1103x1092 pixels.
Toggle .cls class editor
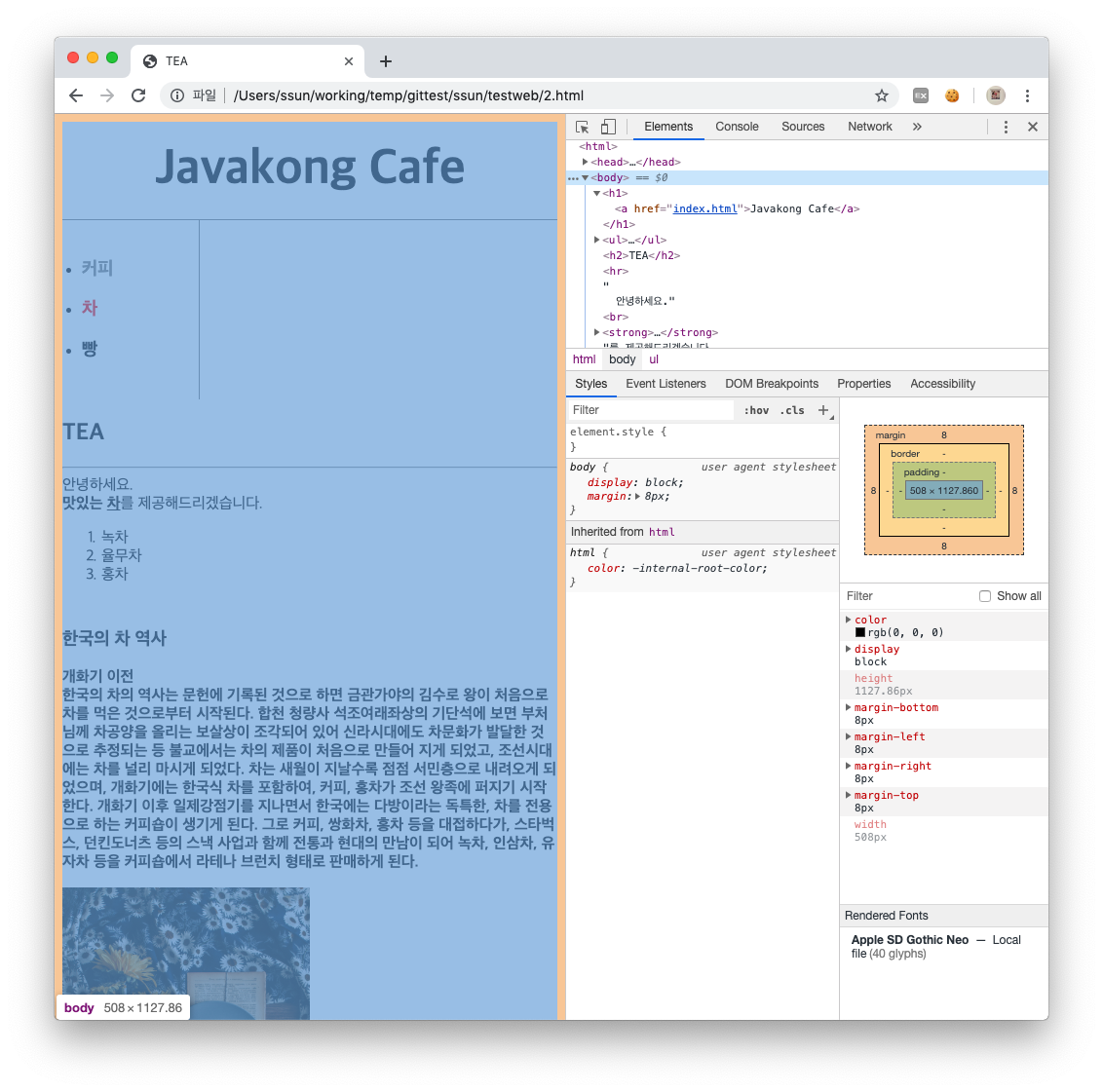[x=792, y=410]
